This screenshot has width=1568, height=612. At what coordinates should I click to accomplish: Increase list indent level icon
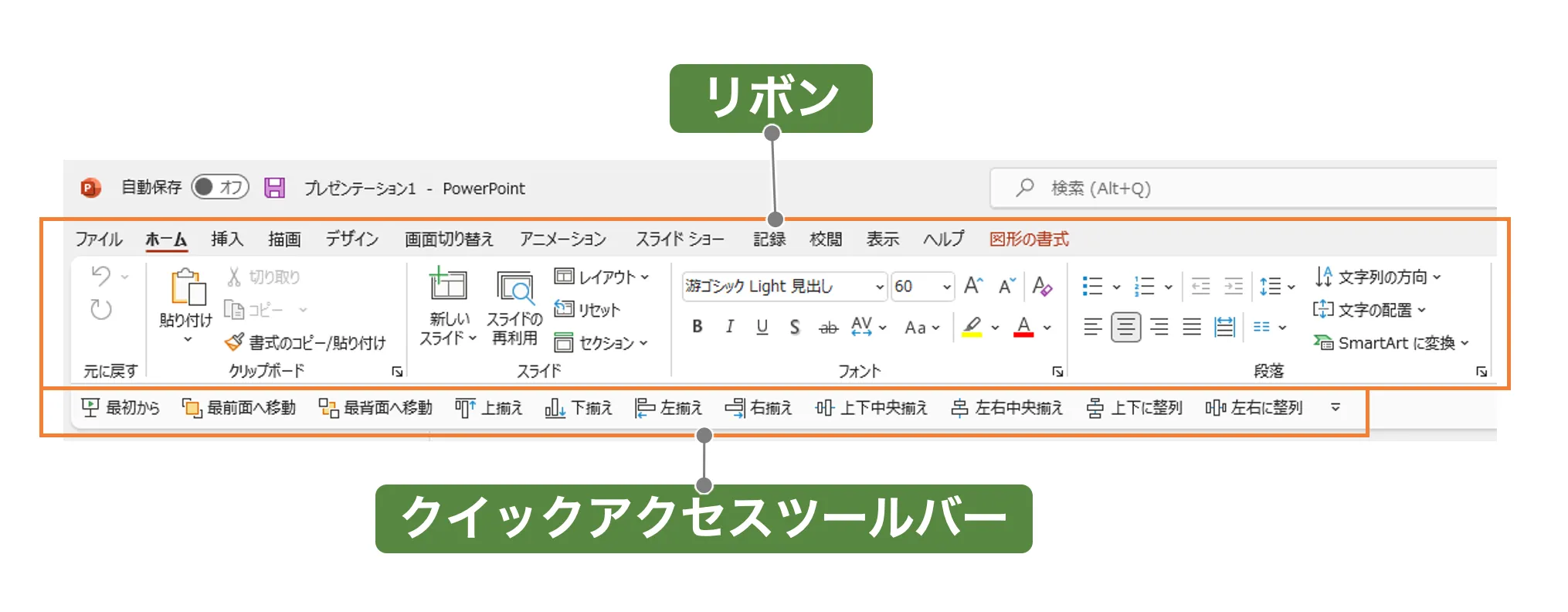pyautogui.click(x=1234, y=287)
